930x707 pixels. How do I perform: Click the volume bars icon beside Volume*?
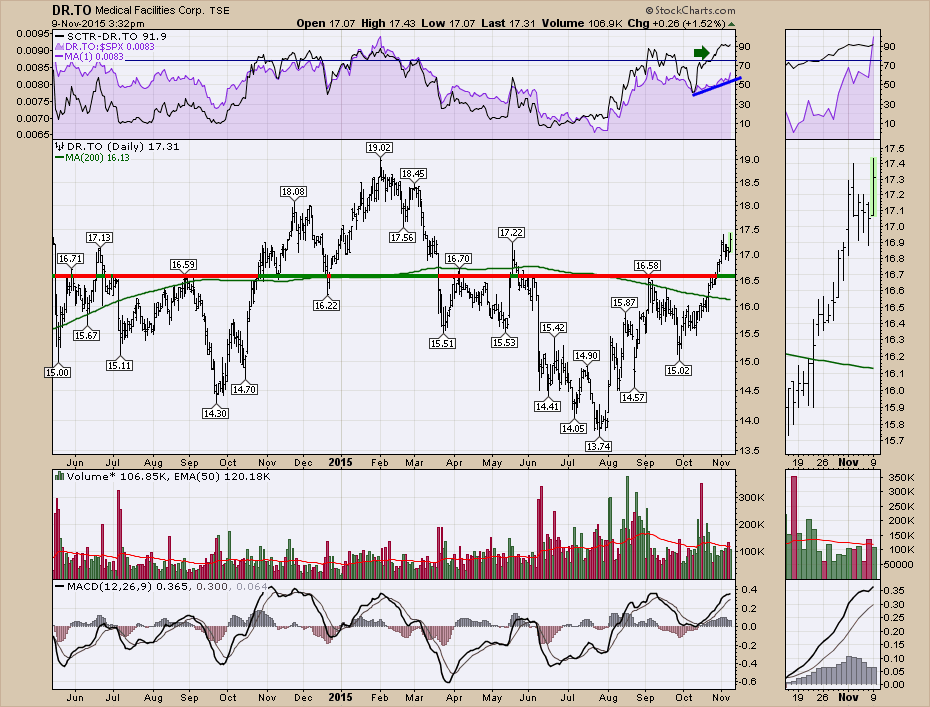pyautogui.click(x=59, y=476)
